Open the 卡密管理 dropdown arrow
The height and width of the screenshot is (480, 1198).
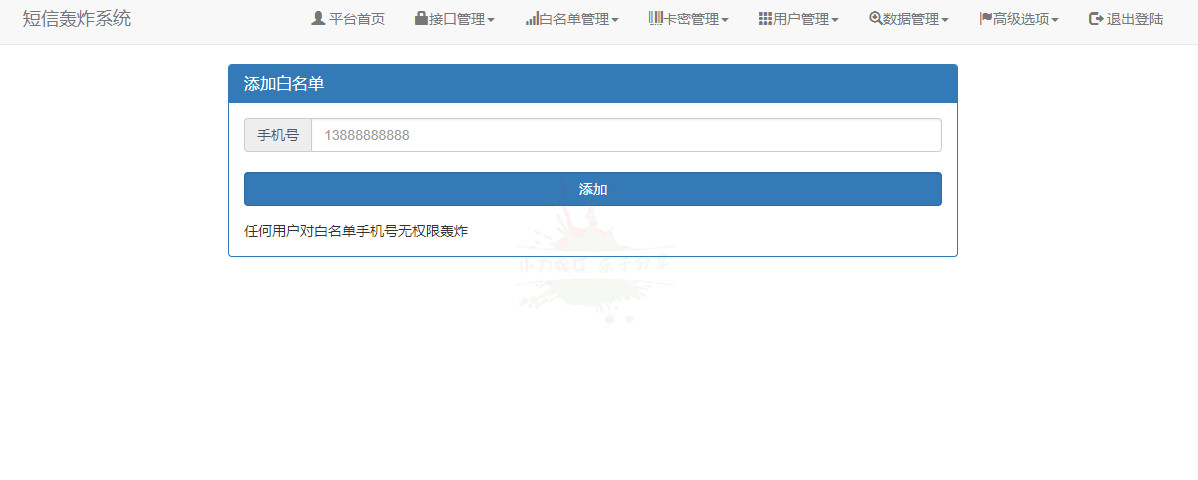[725, 20]
